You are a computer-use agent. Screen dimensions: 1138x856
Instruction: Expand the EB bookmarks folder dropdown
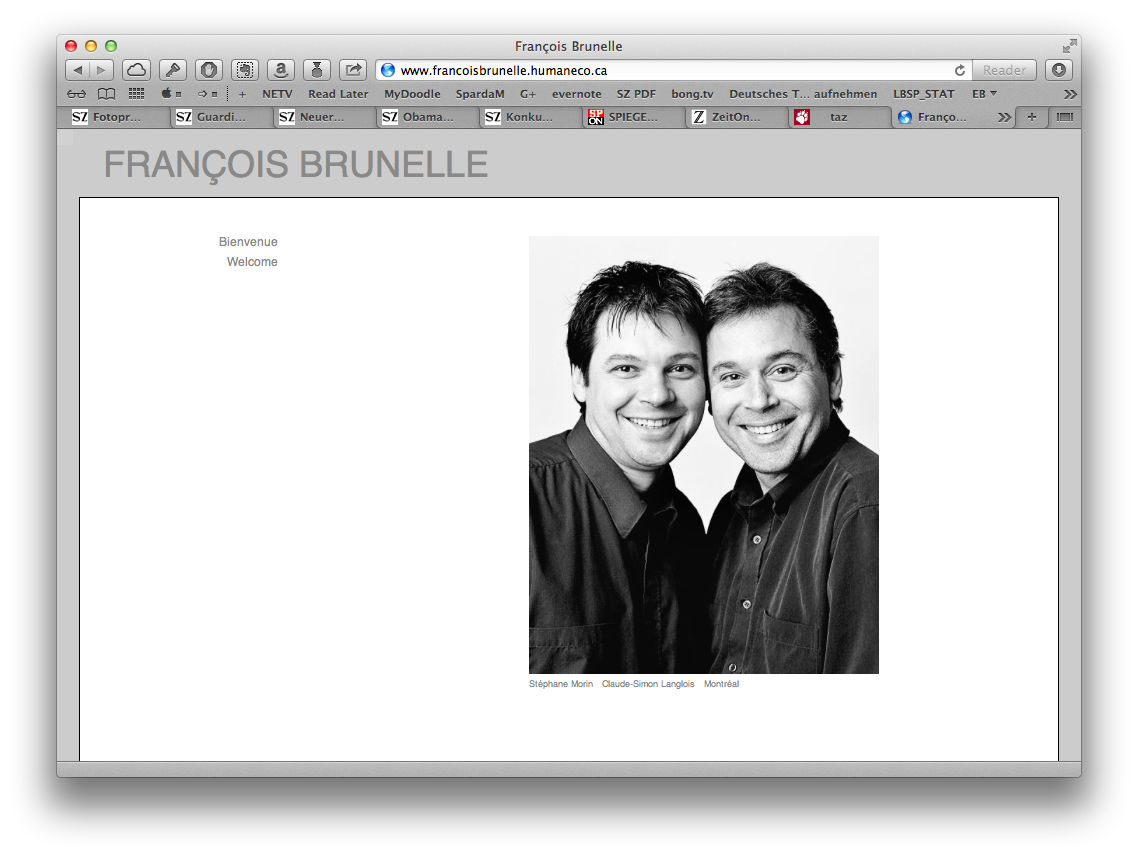tap(985, 94)
